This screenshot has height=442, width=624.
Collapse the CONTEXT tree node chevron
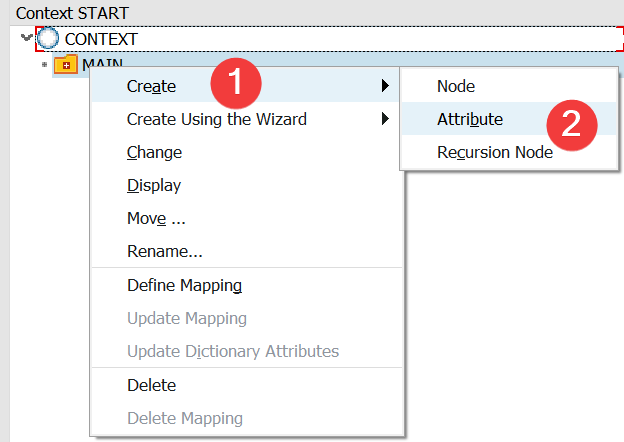click(x=26, y=38)
